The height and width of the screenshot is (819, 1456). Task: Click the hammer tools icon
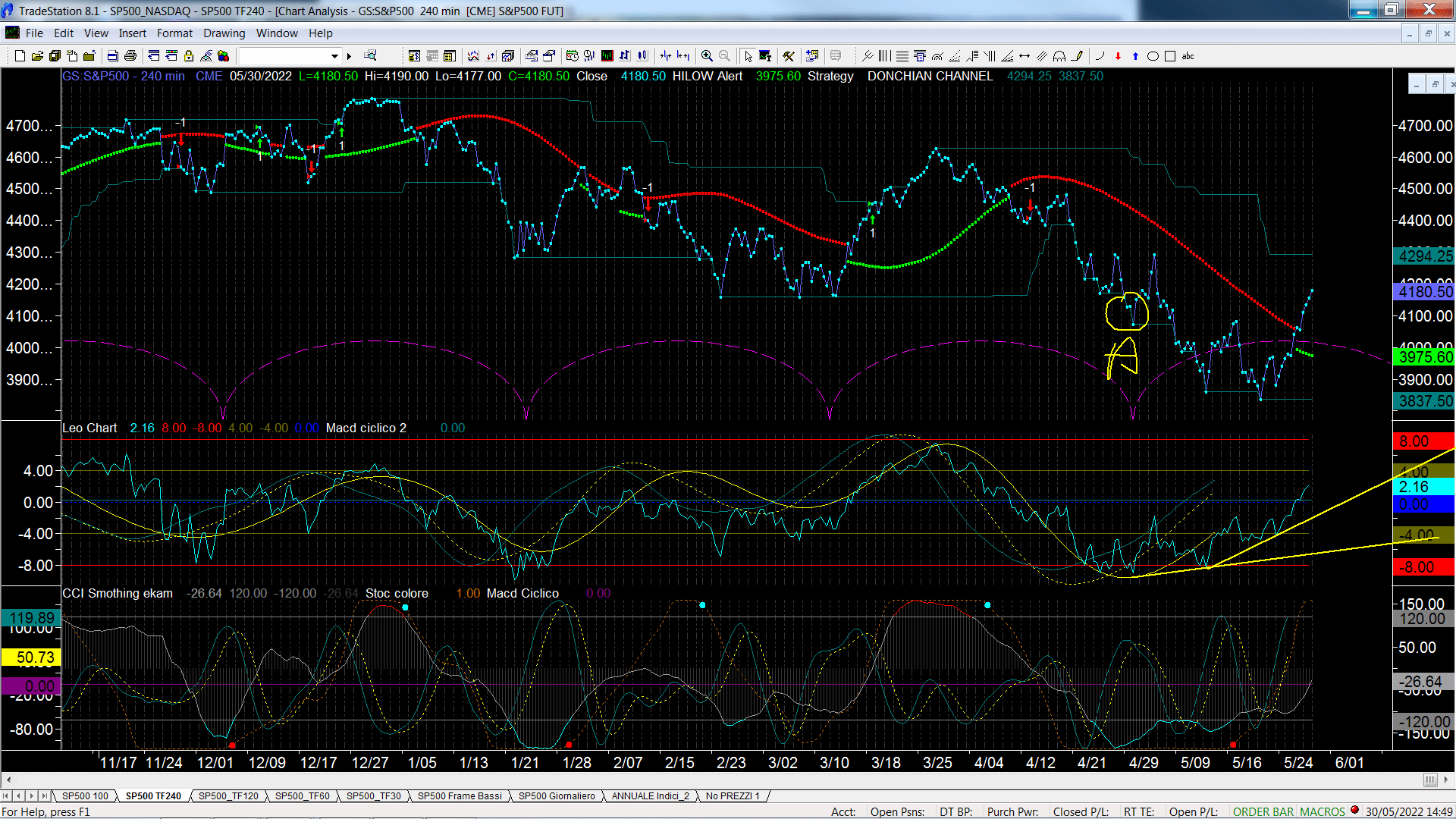click(x=789, y=56)
